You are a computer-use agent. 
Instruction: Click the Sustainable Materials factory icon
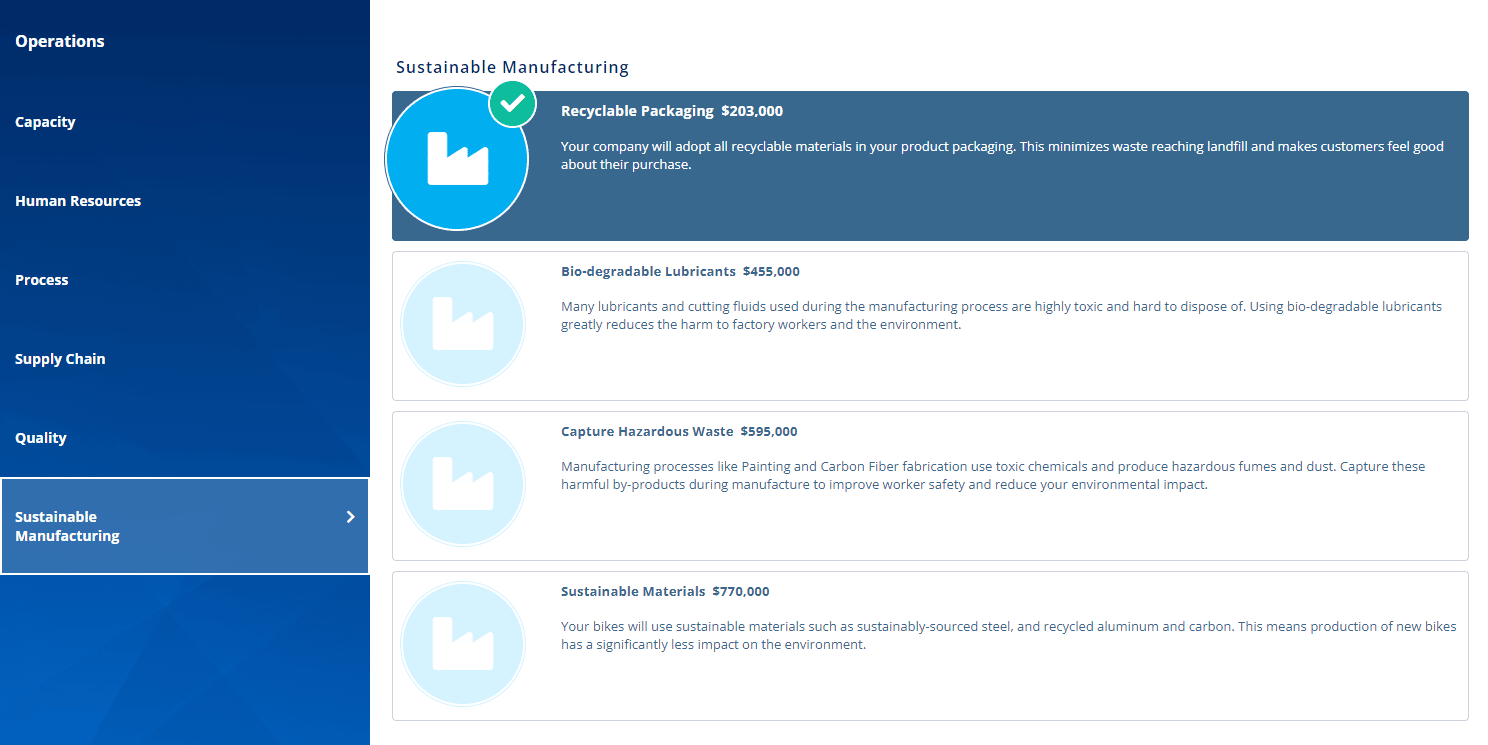click(462, 645)
